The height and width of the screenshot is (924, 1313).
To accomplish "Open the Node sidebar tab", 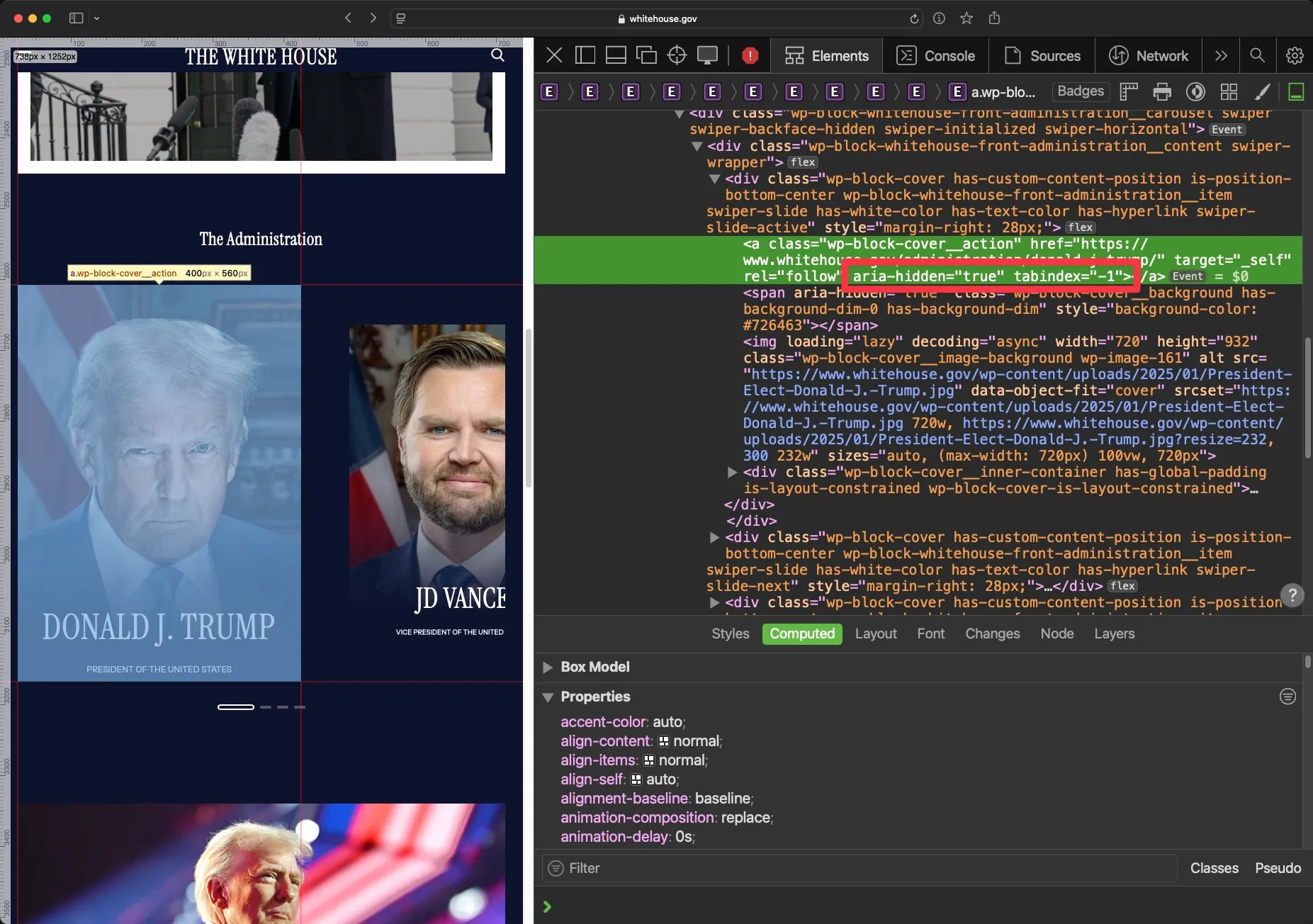I will [x=1057, y=633].
